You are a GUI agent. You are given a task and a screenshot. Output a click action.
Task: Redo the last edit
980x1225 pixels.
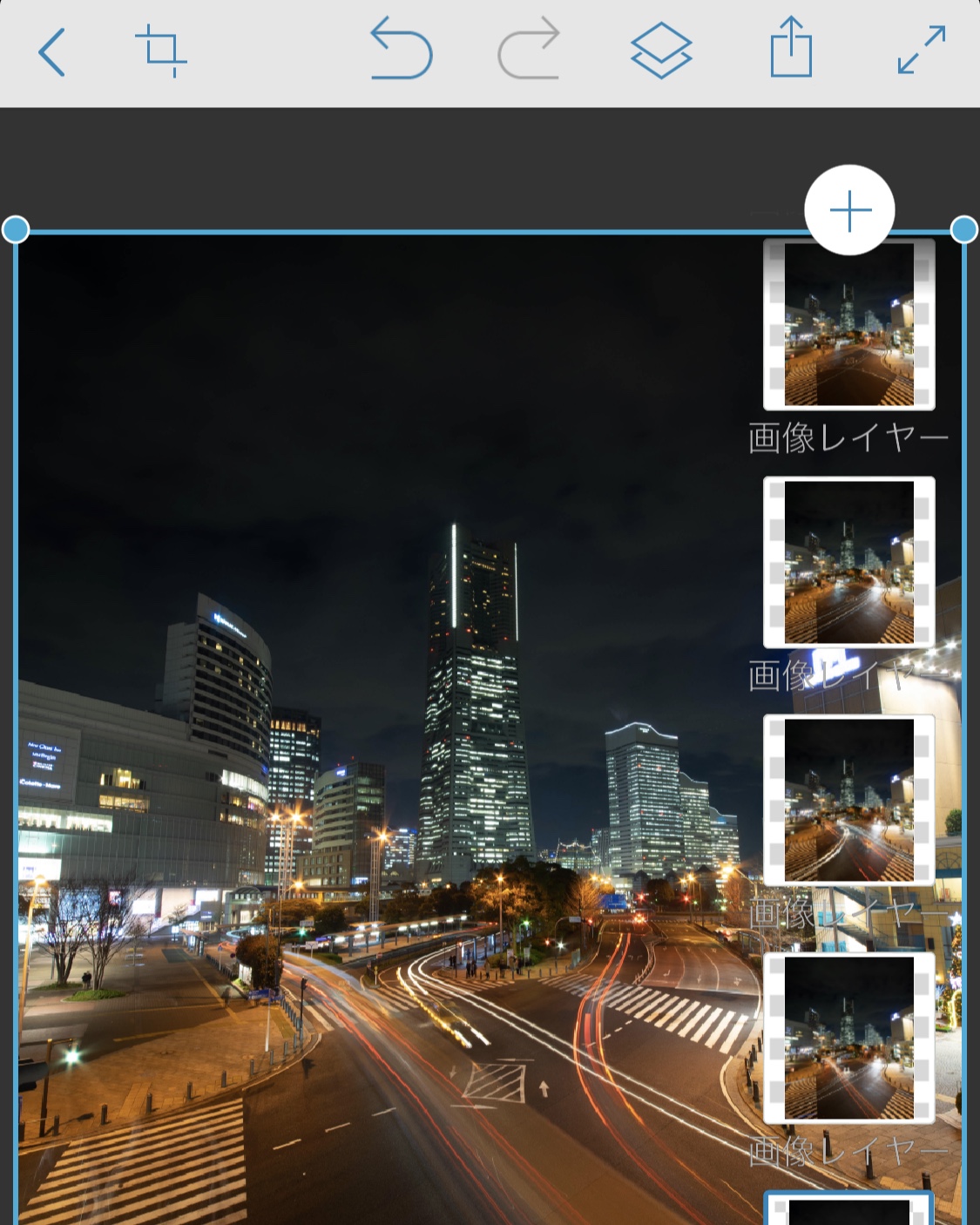(529, 50)
